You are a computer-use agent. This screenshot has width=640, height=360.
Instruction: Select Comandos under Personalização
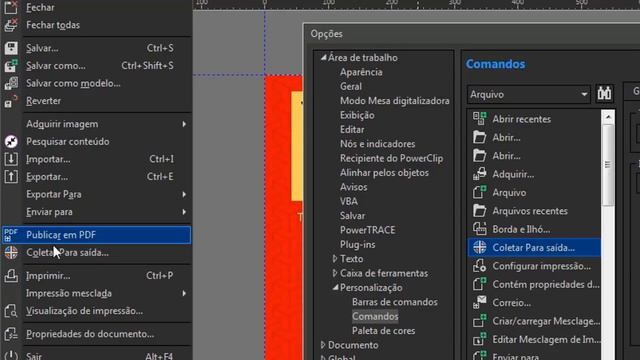pyautogui.click(x=375, y=316)
